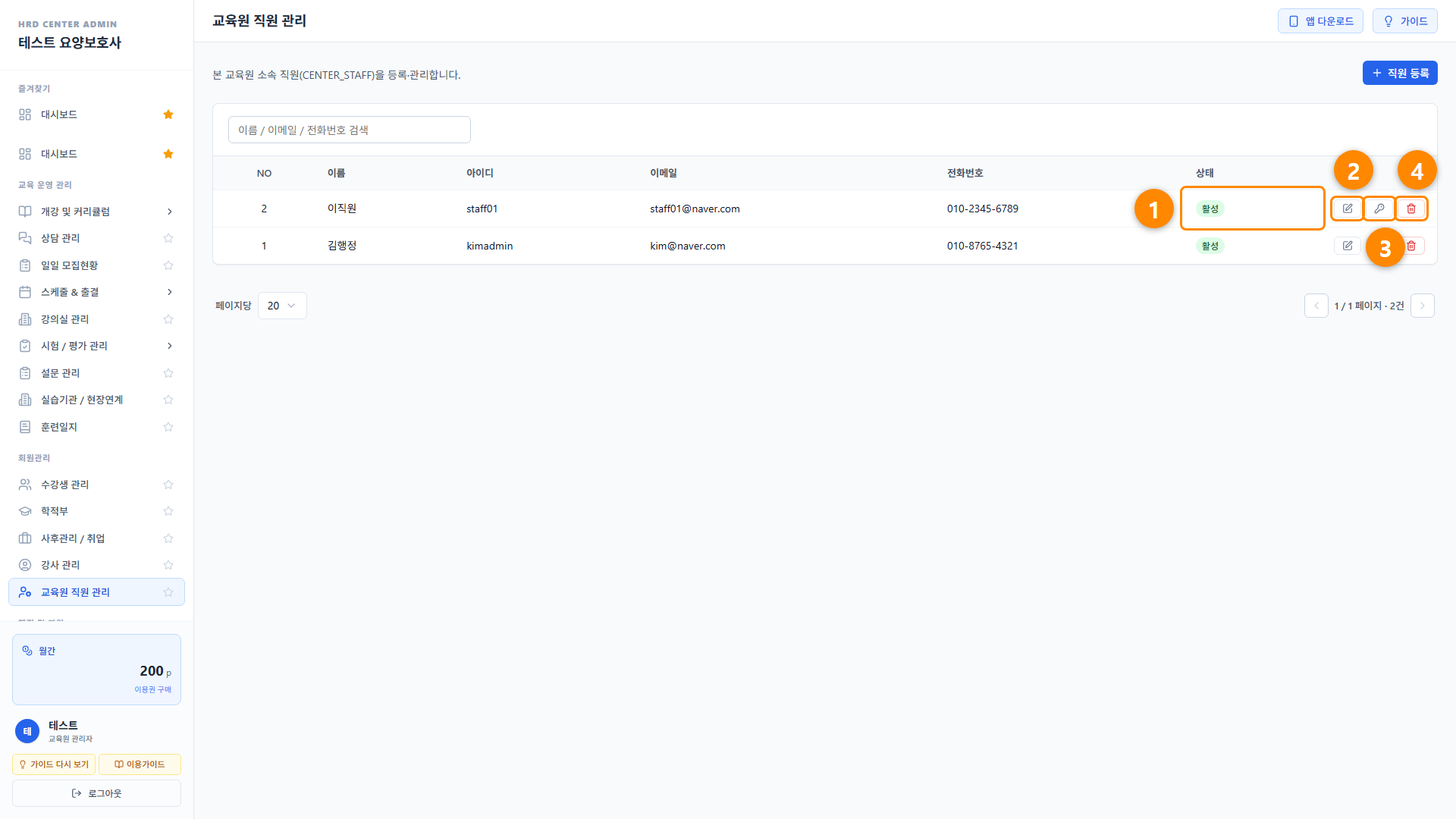Image resolution: width=1456 pixels, height=819 pixels.
Task: Click 앱 다운로드 phone icon button
Action: point(1320,21)
